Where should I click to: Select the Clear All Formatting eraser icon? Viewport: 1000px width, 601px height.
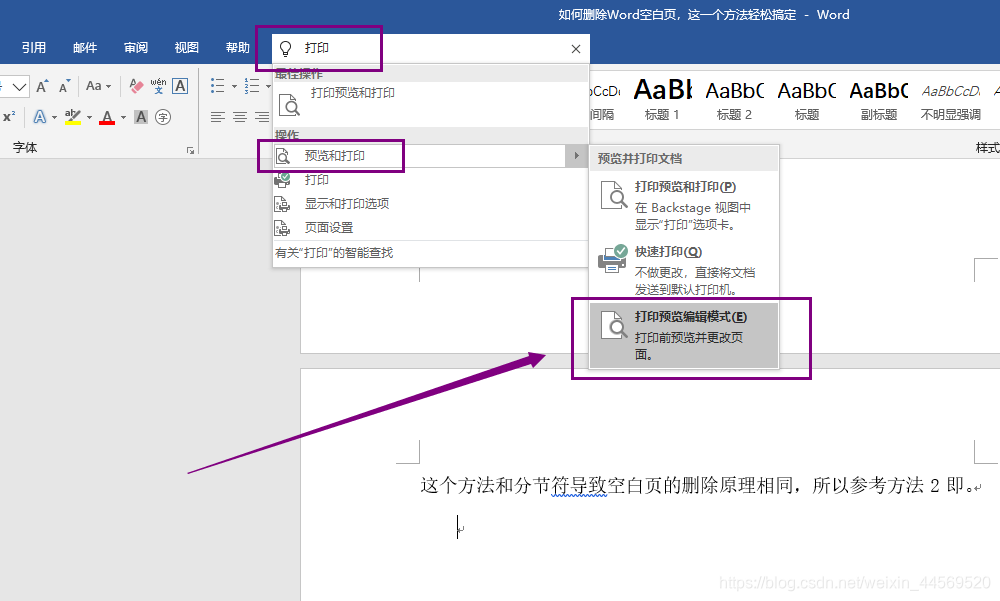135,85
